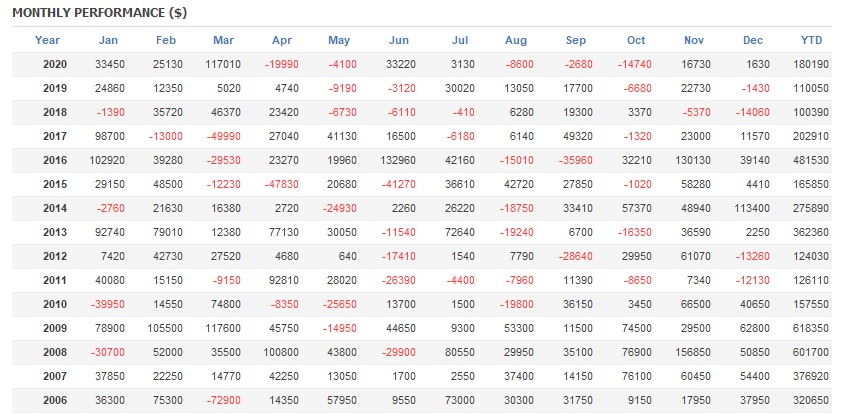
Task: Select the 2020 year row label
Action: pyautogui.click(x=56, y=64)
